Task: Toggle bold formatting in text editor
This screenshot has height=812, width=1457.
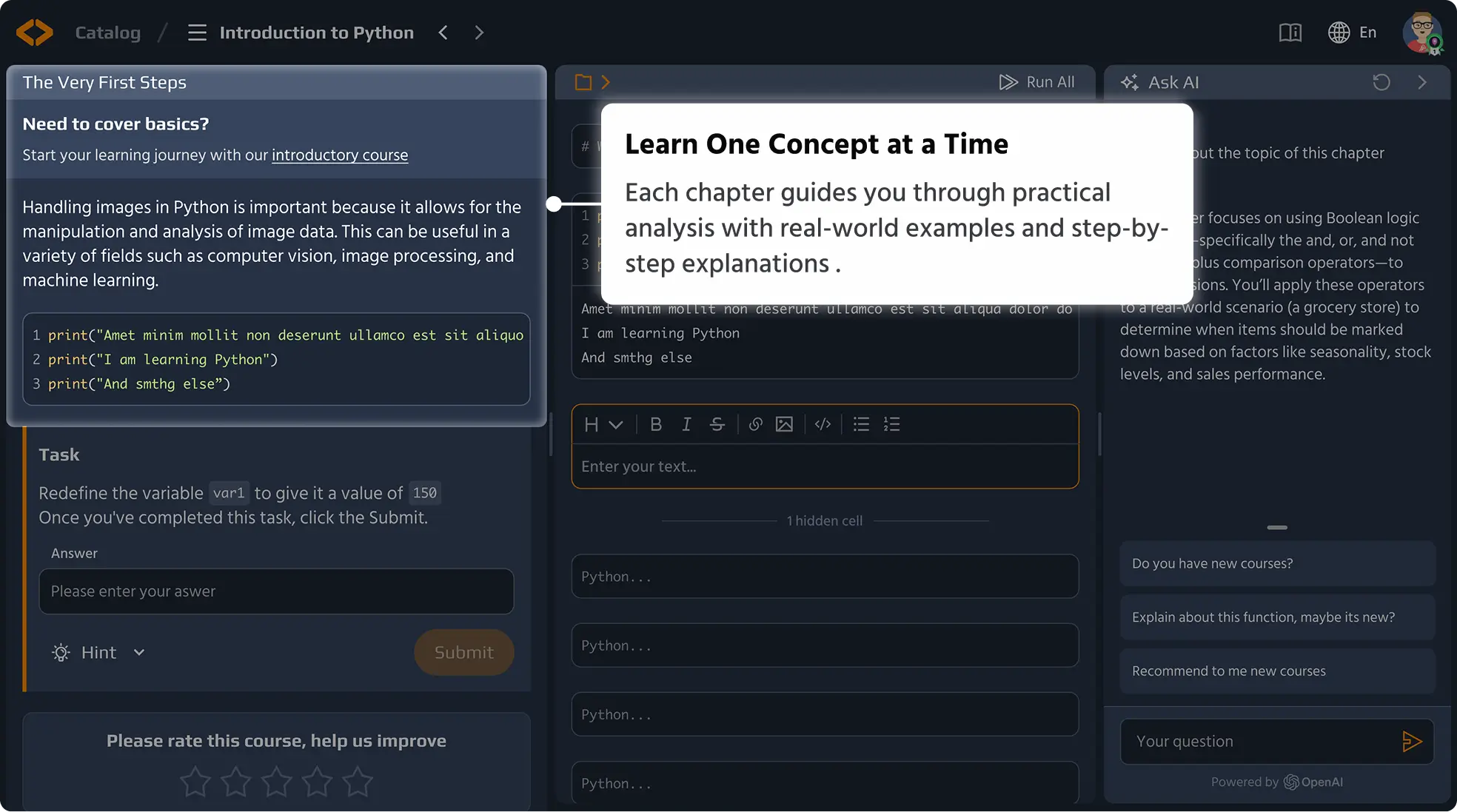Action: point(655,424)
